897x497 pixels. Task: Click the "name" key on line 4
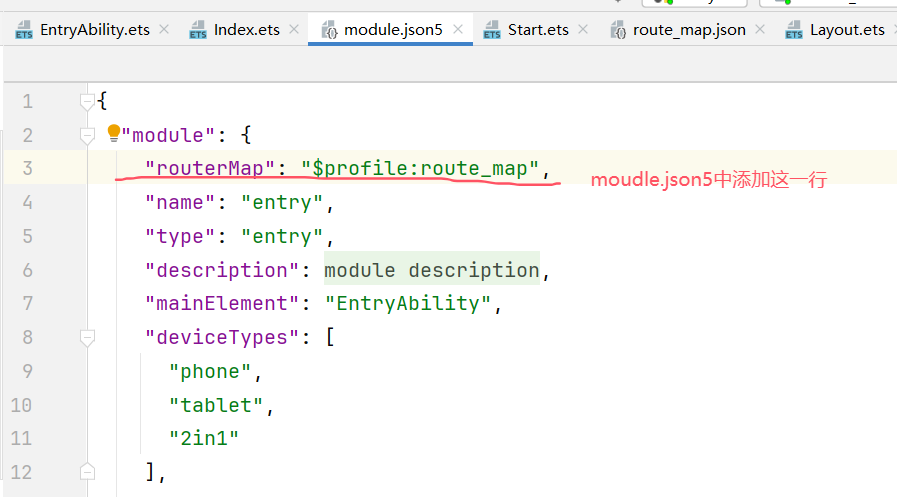(180, 202)
